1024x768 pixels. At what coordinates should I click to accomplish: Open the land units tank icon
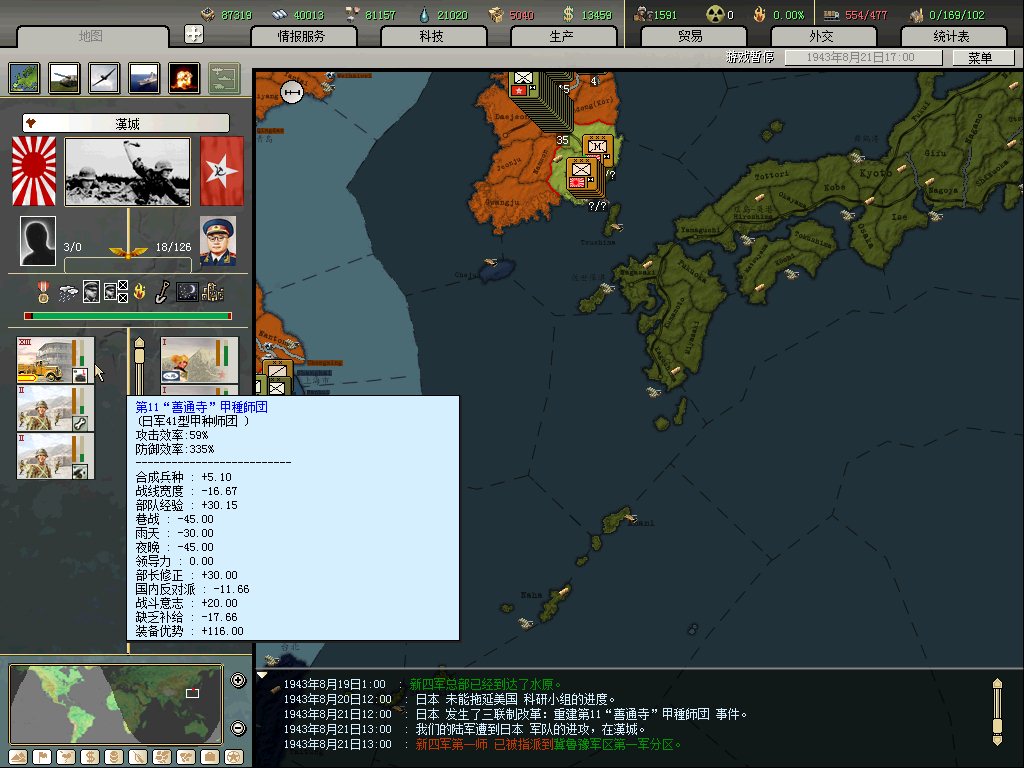pyautogui.click(x=64, y=78)
